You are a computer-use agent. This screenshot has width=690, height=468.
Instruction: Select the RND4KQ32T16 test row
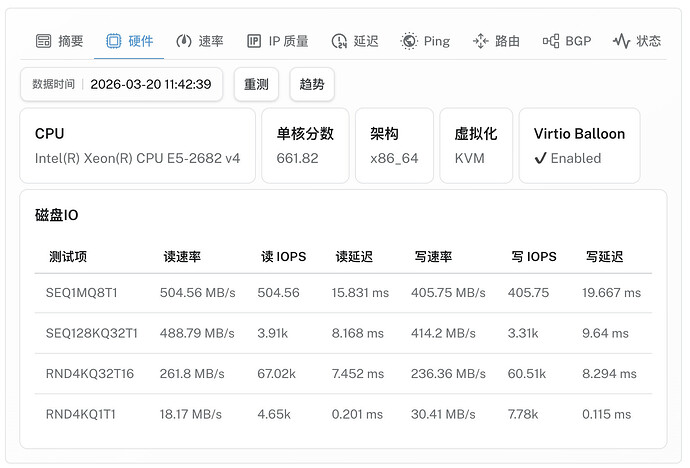[x=343, y=374]
